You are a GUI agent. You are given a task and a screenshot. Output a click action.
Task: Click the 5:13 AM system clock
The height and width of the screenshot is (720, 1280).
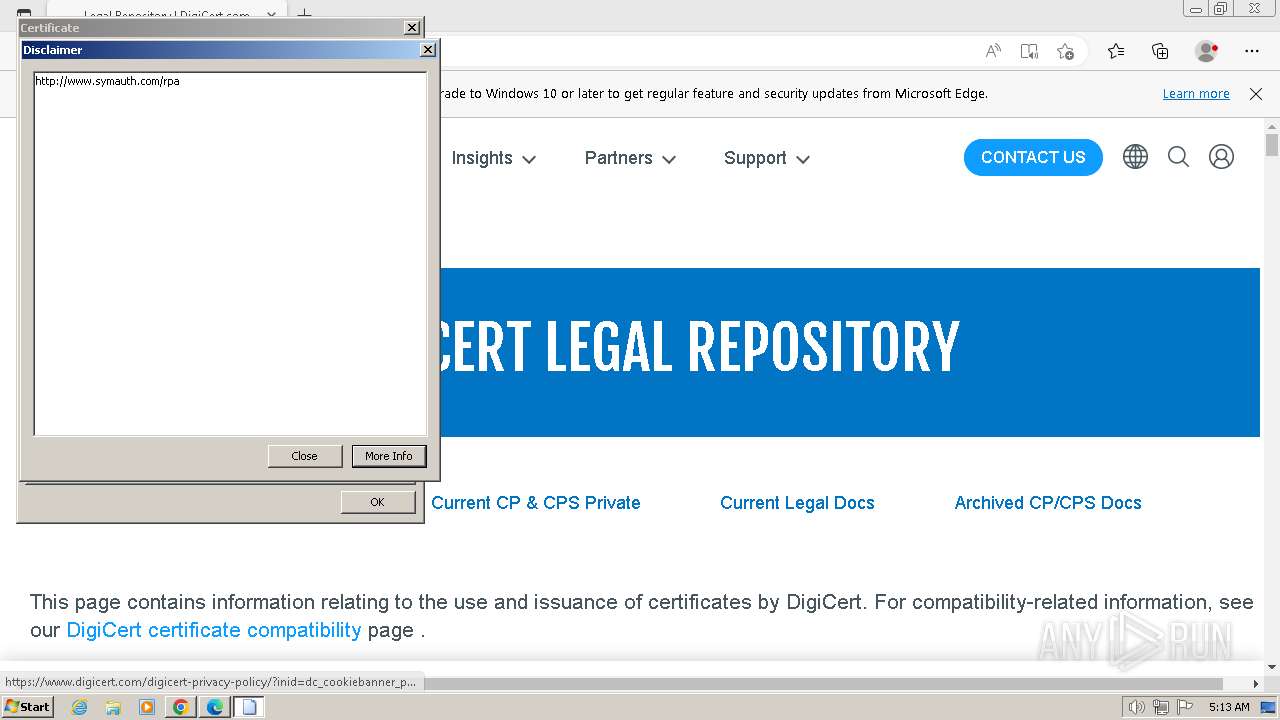click(1229, 707)
